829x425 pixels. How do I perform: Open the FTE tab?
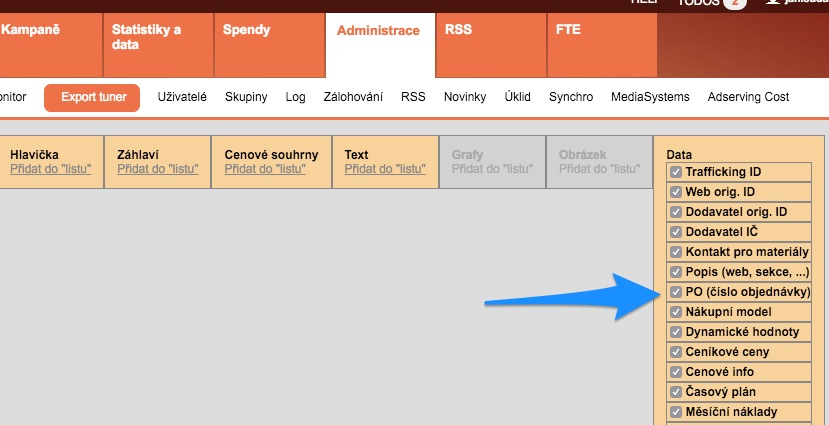(568, 31)
